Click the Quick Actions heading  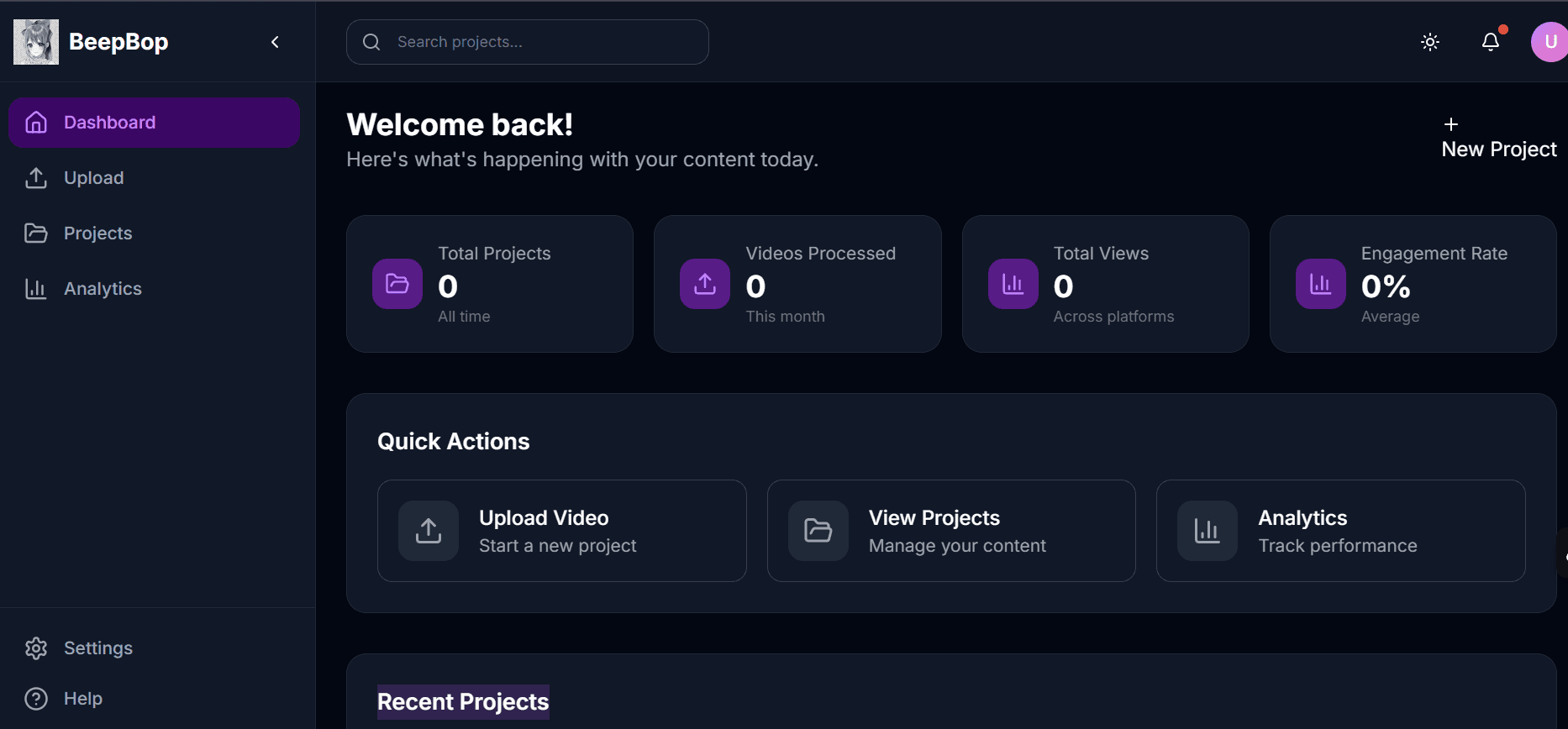tap(454, 442)
